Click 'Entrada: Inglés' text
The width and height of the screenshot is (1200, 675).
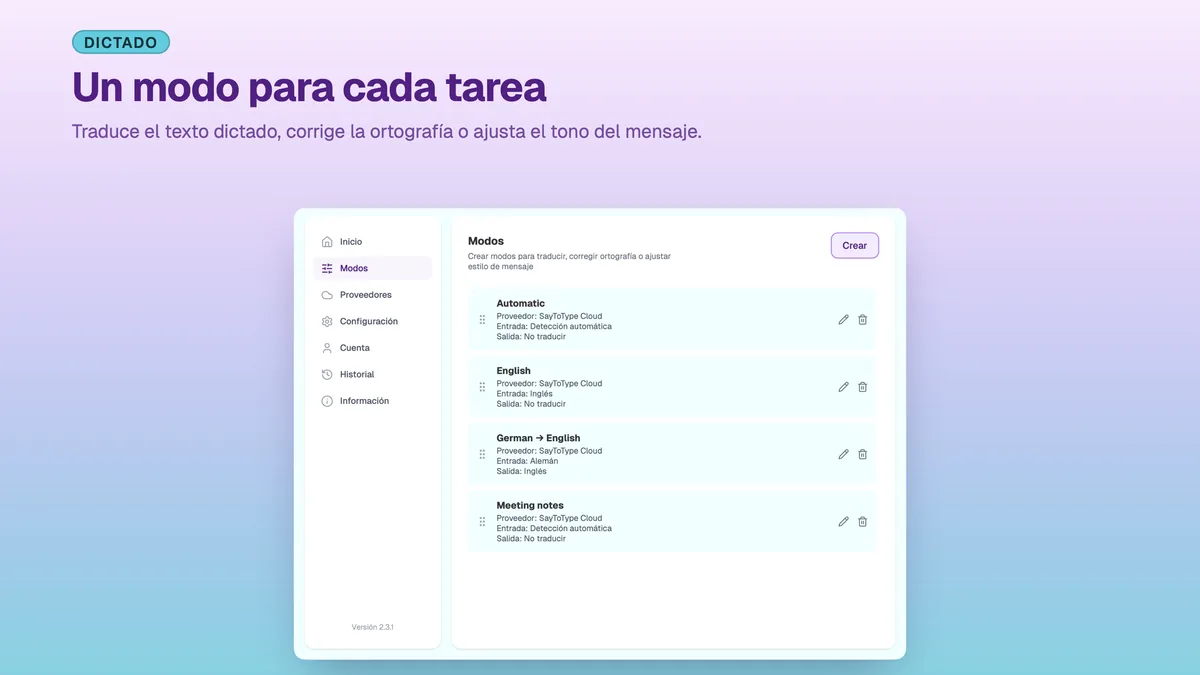click(x=525, y=394)
